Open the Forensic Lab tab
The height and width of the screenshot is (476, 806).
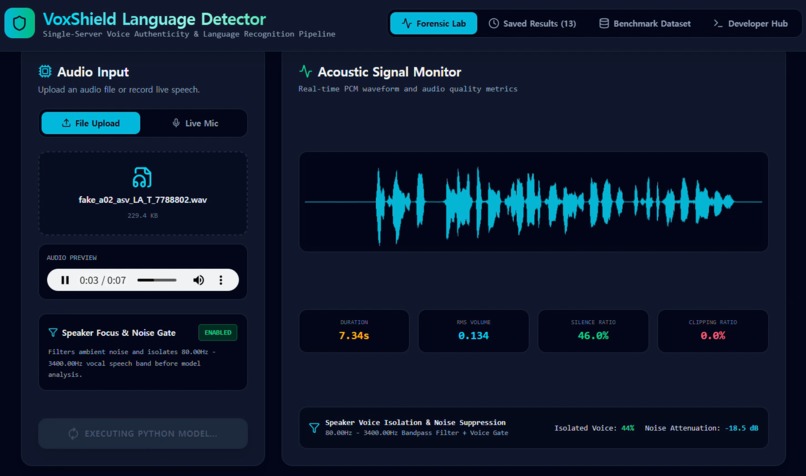click(x=433, y=24)
